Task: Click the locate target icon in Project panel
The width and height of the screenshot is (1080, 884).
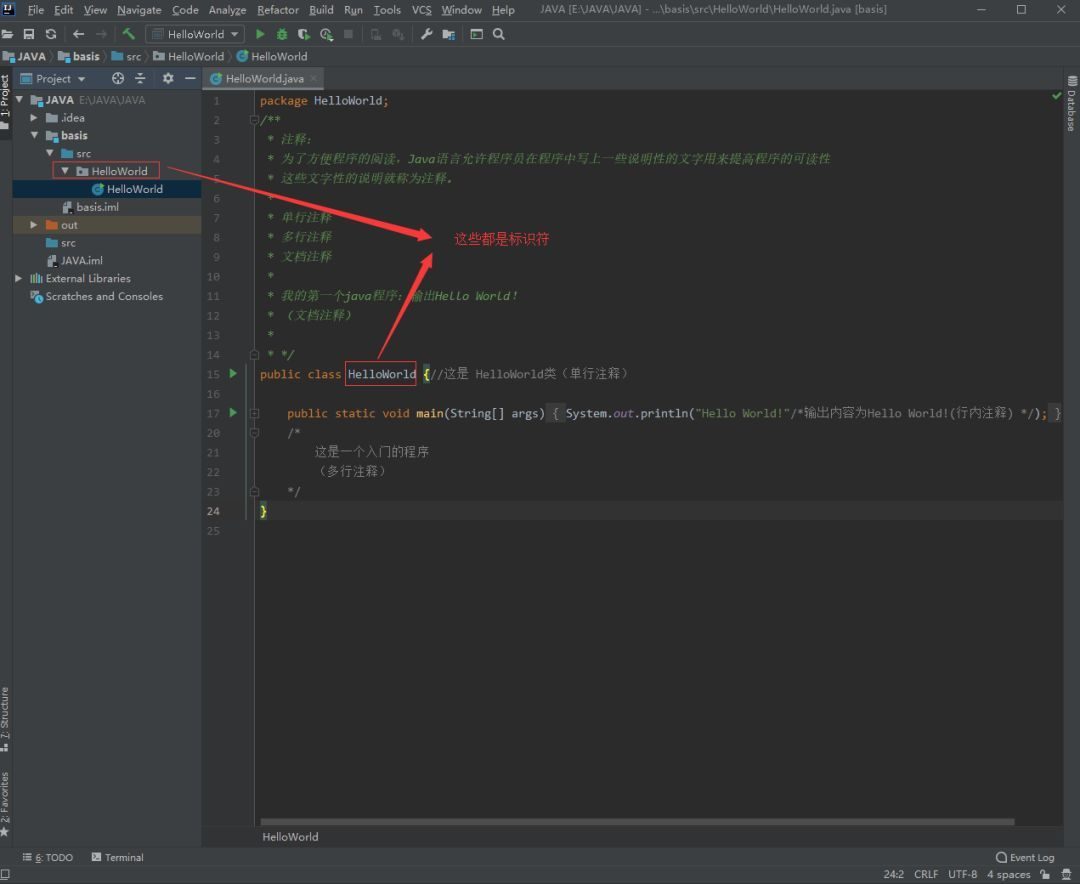Action: pyautogui.click(x=118, y=78)
